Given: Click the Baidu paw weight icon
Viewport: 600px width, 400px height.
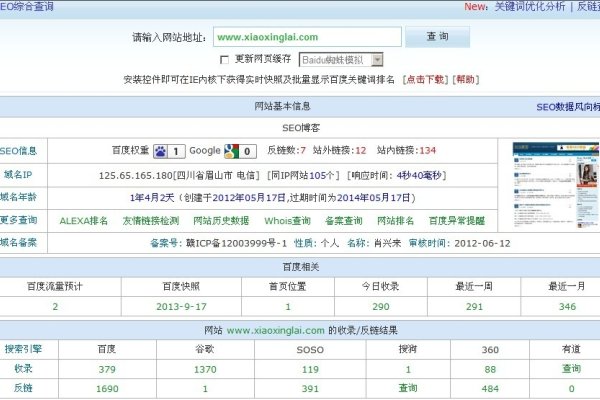Looking at the screenshot, I should coord(169,151).
